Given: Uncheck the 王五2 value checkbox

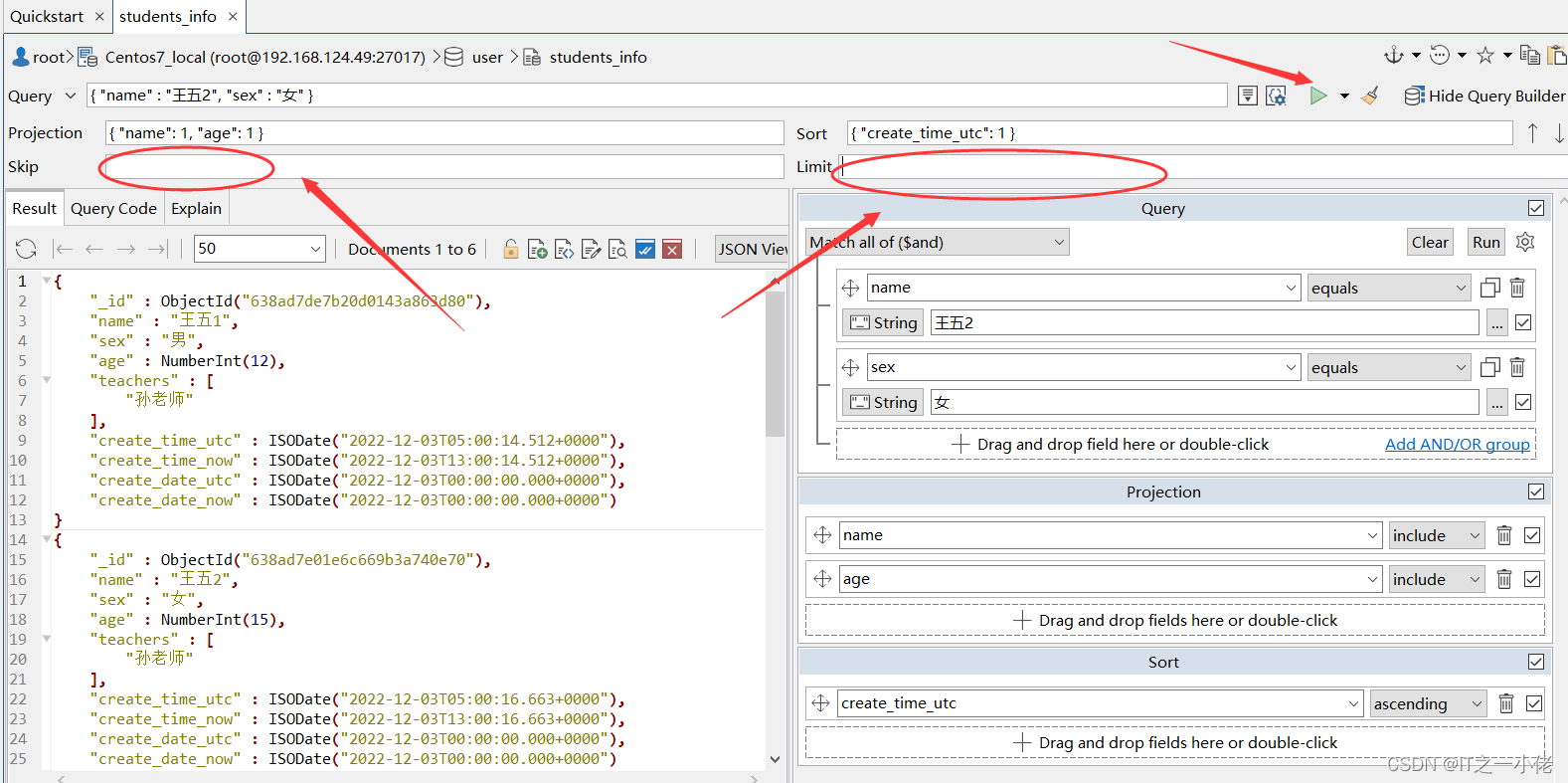Looking at the screenshot, I should tap(1523, 322).
